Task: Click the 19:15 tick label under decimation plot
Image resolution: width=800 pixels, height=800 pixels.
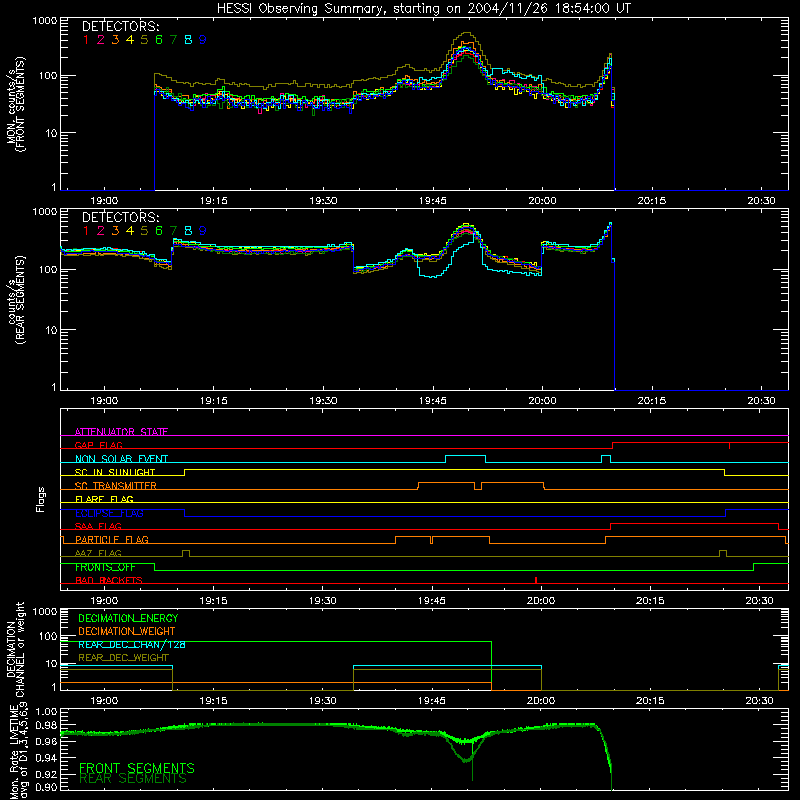Action: coord(213,701)
